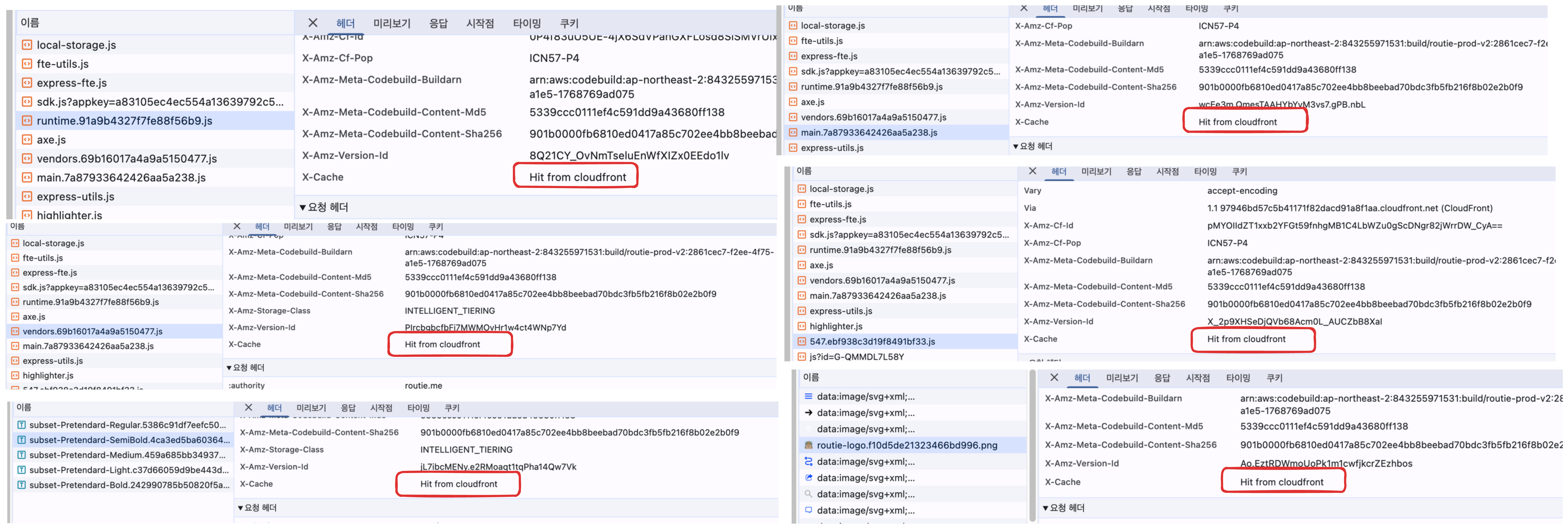
Task: Select the subset-Pretendard-Bold font request
Action: 129,485
